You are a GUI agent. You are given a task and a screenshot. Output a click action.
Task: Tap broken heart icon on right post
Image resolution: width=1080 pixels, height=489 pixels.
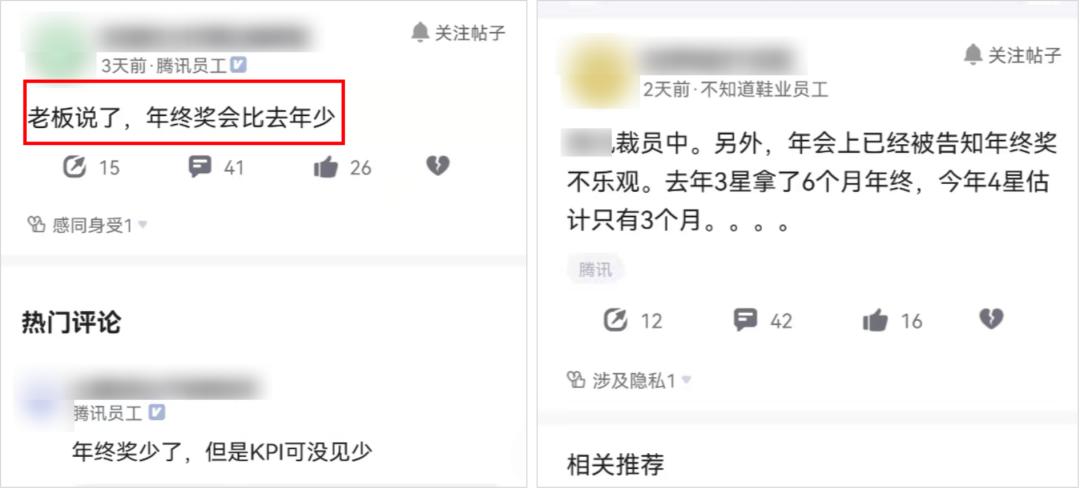click(991, 320)
